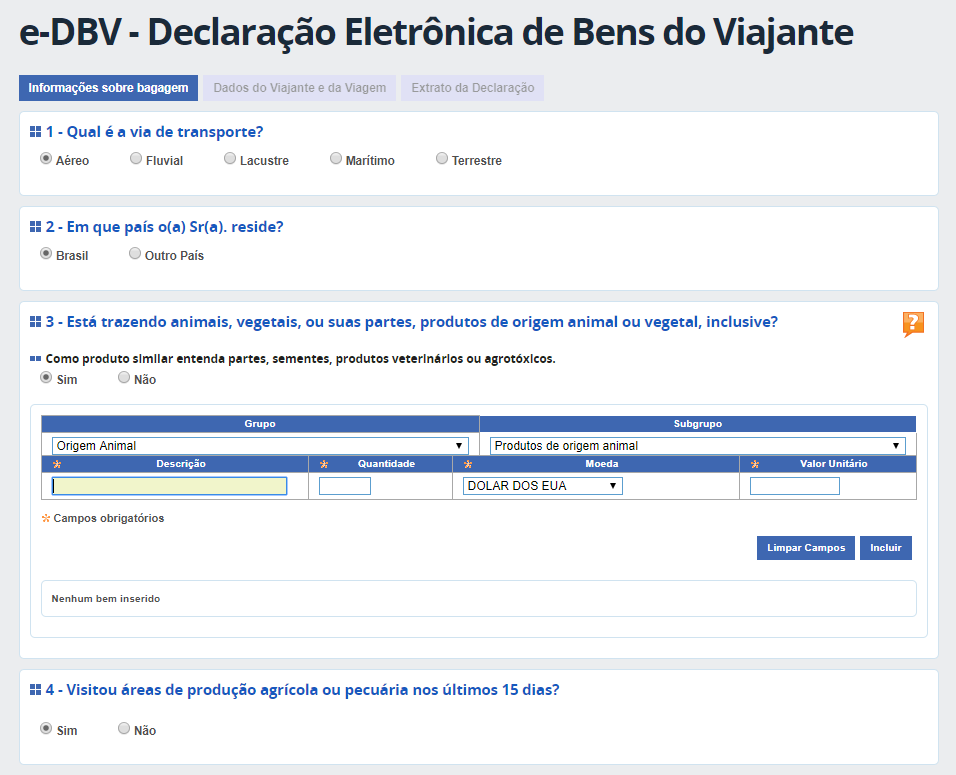
Task: Focus the Descrição text field
Action: [169, 486]
